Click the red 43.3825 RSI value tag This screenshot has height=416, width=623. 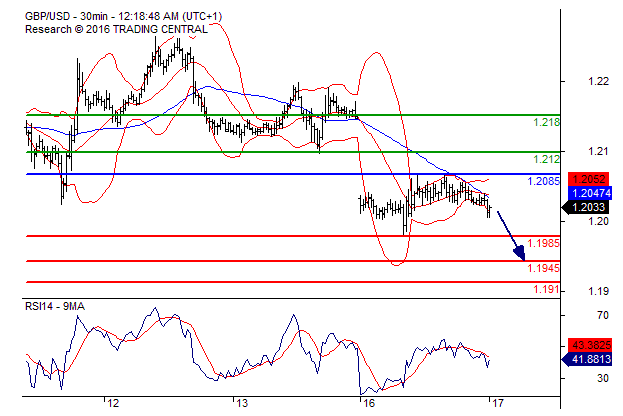(x=591, y=344)
